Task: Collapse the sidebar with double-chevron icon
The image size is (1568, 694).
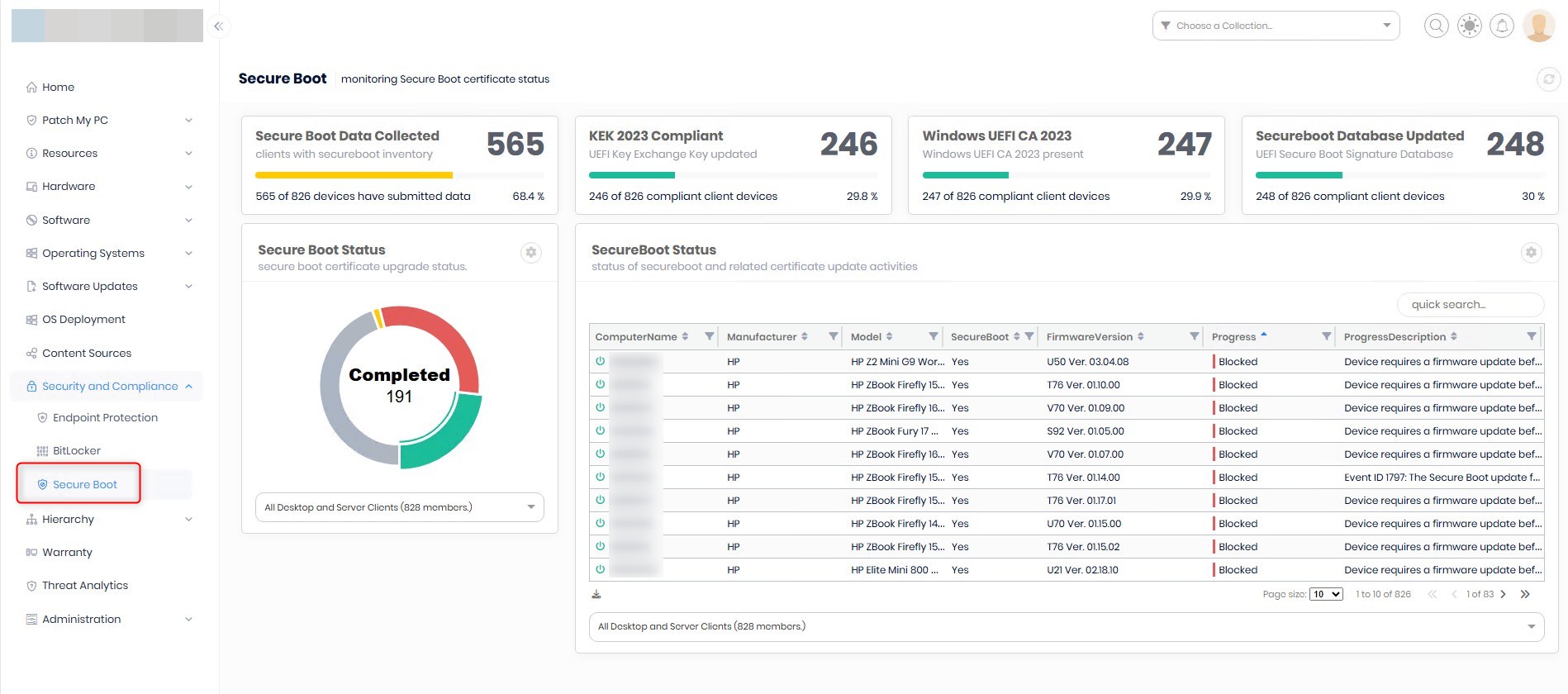Action: point(218,26)
